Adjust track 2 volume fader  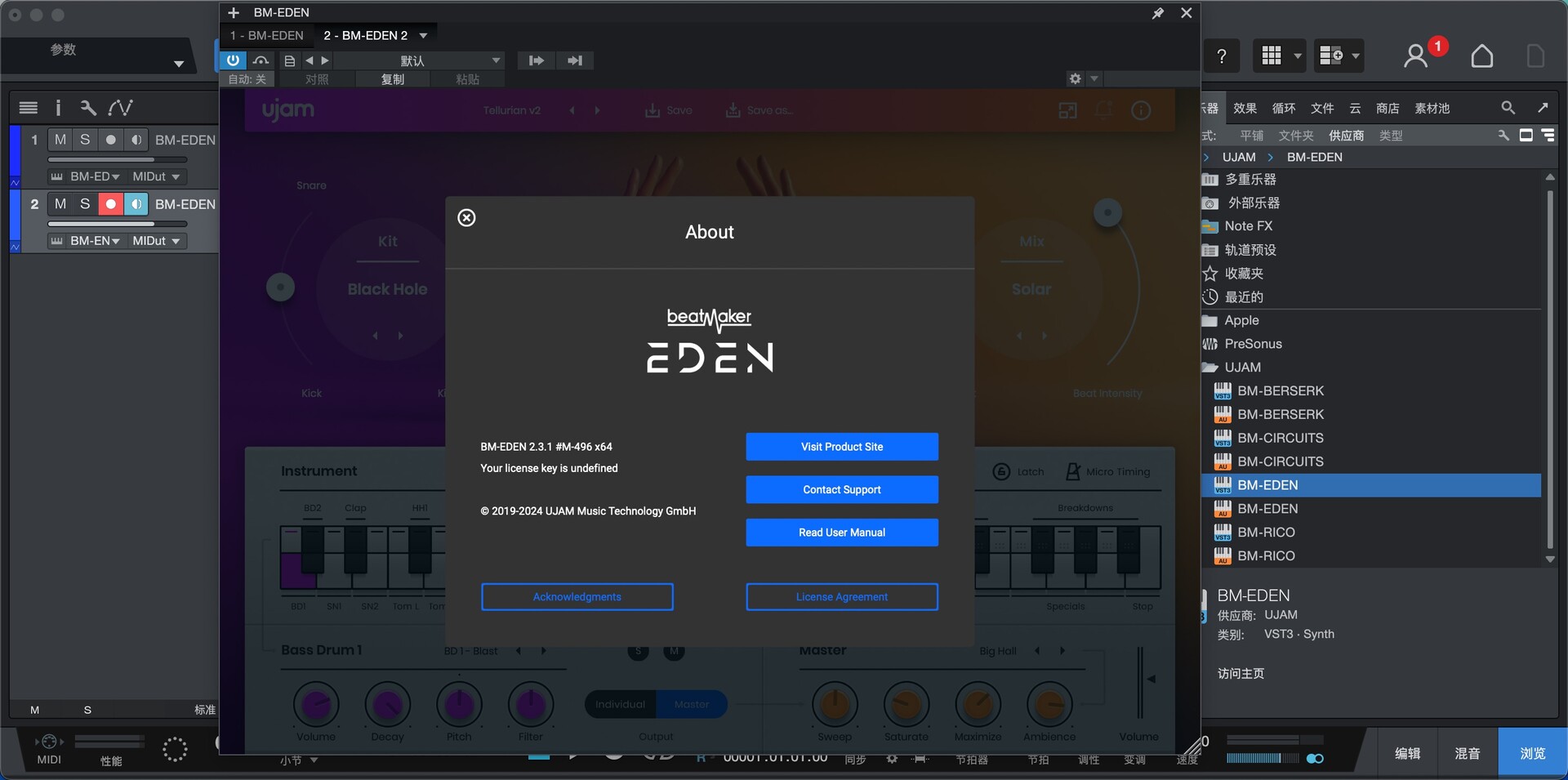(118, 224)
